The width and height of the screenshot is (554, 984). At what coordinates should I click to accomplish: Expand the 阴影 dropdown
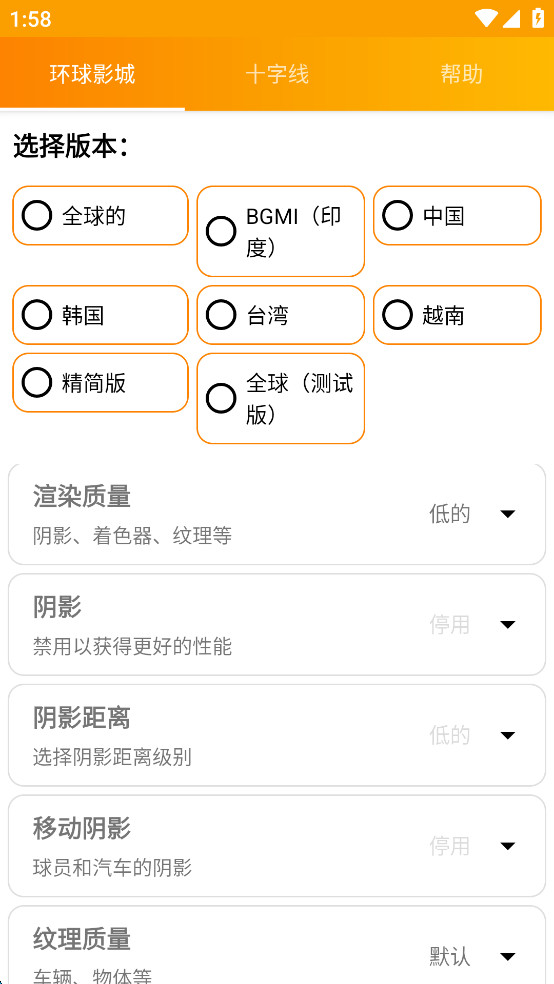click(x=508, y=624)
